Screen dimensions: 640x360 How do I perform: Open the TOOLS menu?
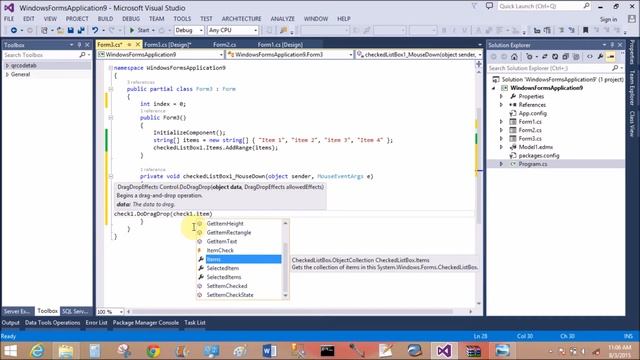182,19
